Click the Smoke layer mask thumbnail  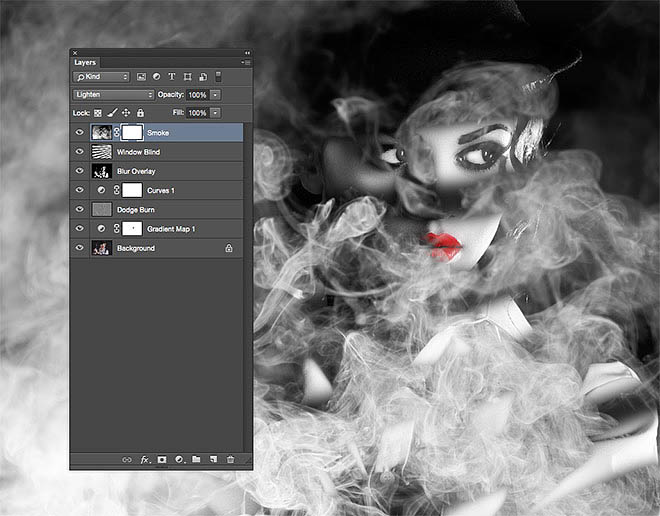point(132,133)
